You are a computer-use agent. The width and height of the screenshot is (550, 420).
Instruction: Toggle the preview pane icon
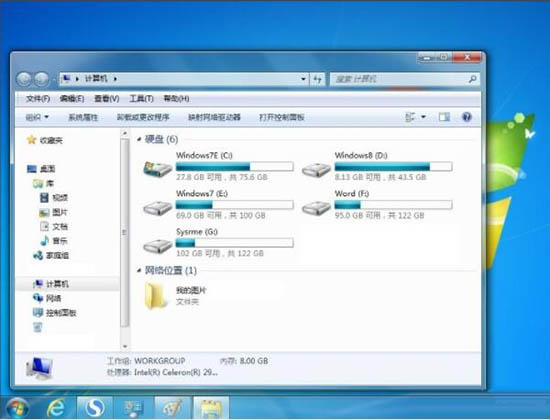pos(444,117)
